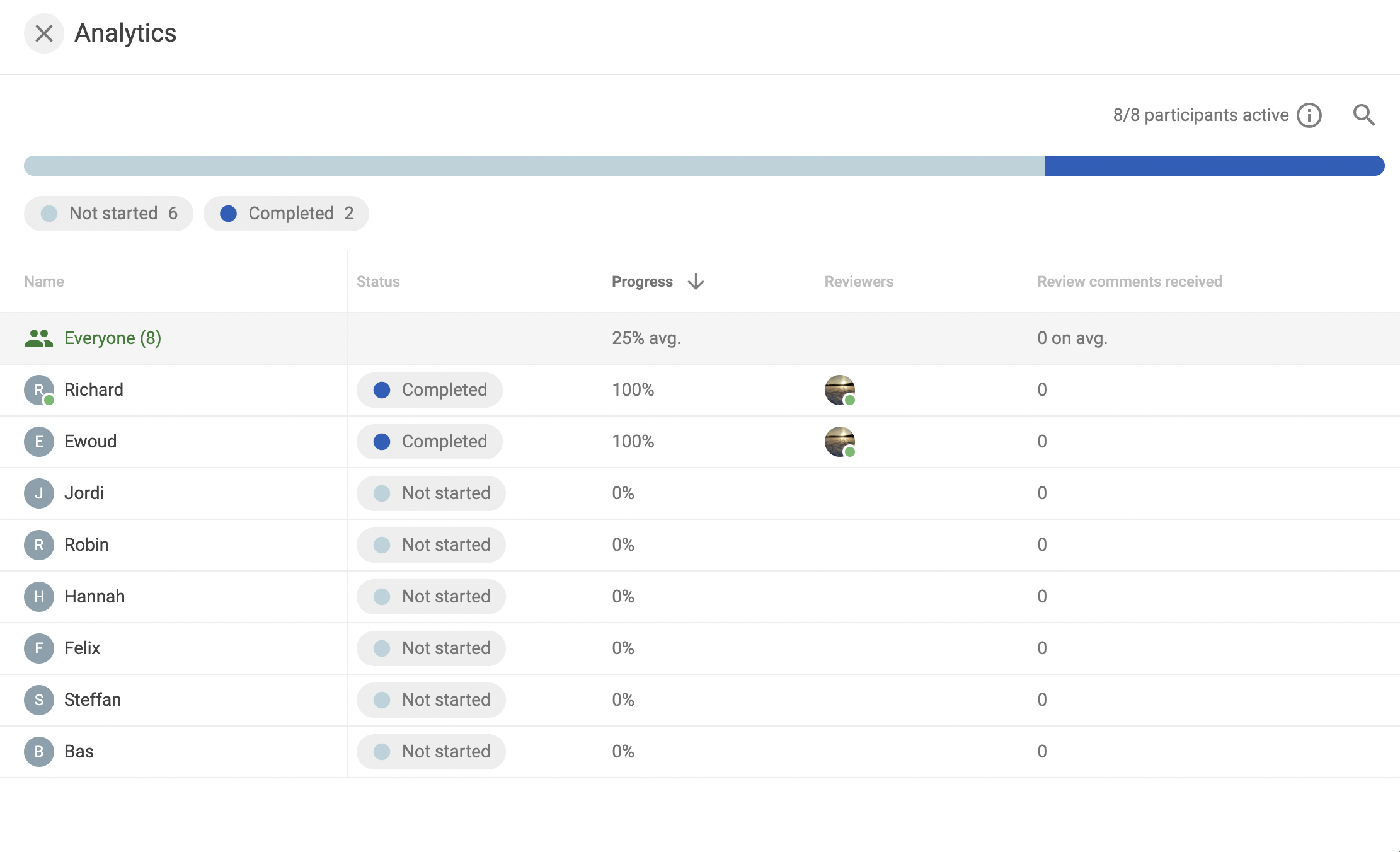1400x852 pixels.
Task: Open Robin's avatar
Action: pos(39,545)
